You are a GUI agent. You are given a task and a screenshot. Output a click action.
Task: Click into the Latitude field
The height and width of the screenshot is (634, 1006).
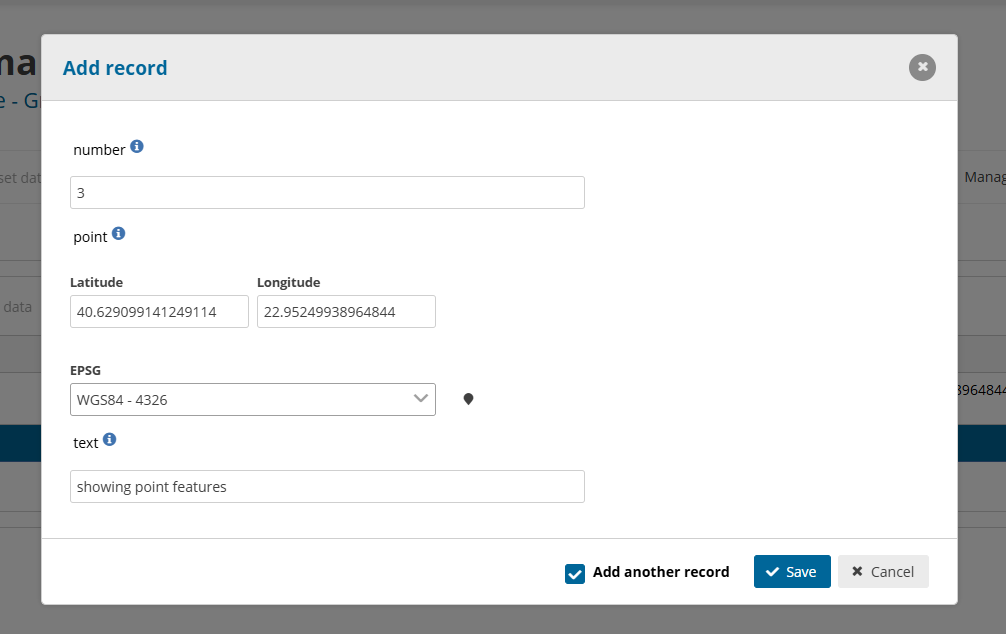pyautogui.click(x=159, y=312)
